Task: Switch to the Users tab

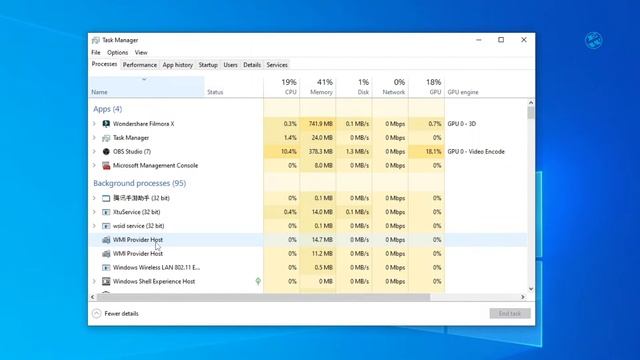Action: (x=230, y=65)
